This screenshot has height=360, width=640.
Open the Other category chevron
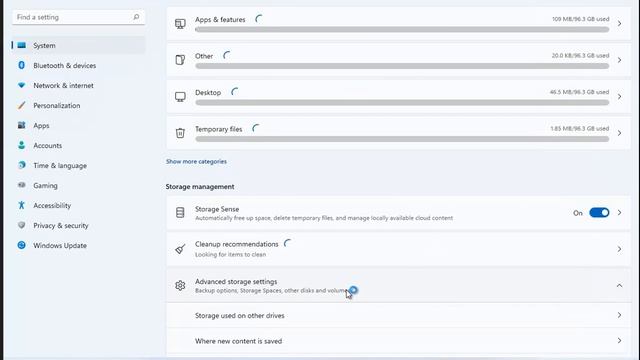[x=619, y=60]
